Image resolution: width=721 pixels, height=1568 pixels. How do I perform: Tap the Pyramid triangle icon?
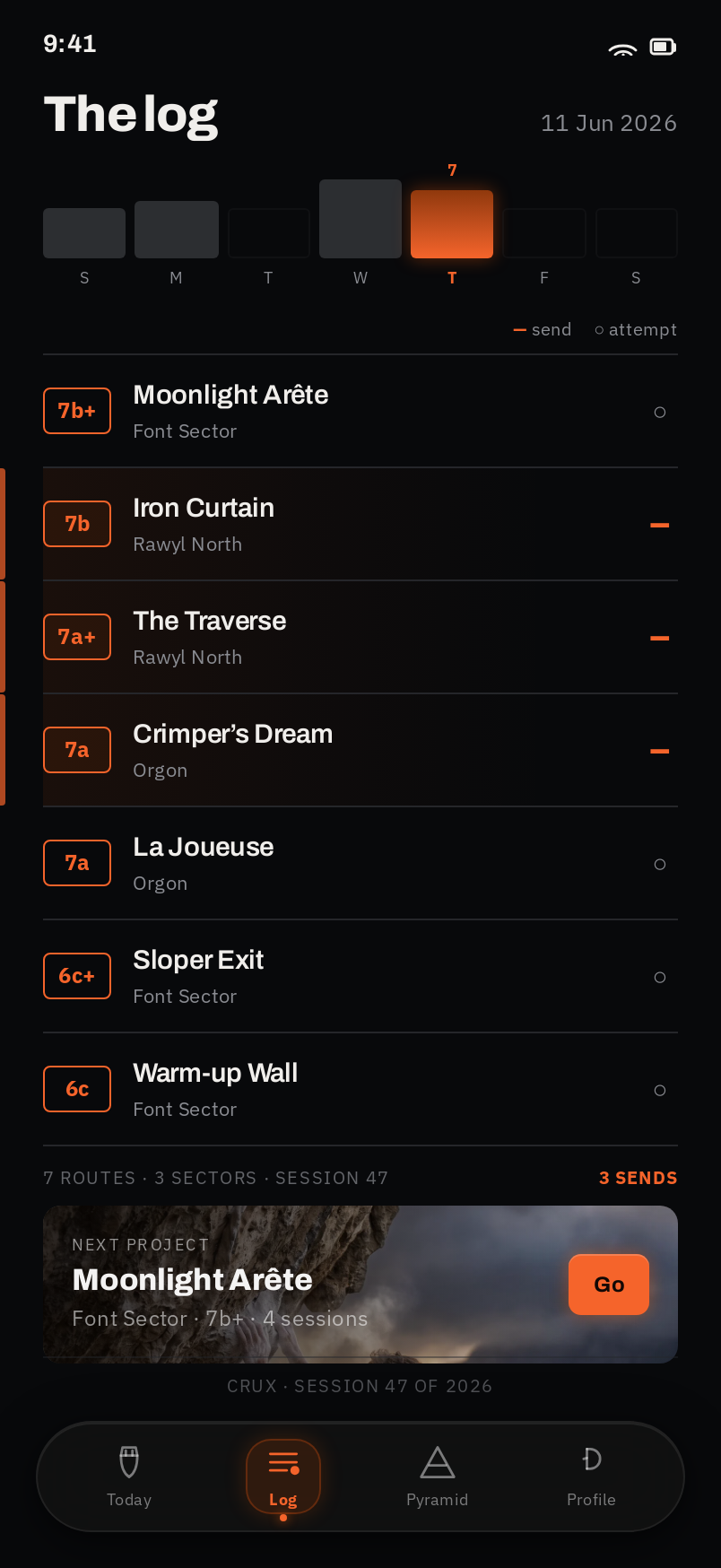[438, 1462]
